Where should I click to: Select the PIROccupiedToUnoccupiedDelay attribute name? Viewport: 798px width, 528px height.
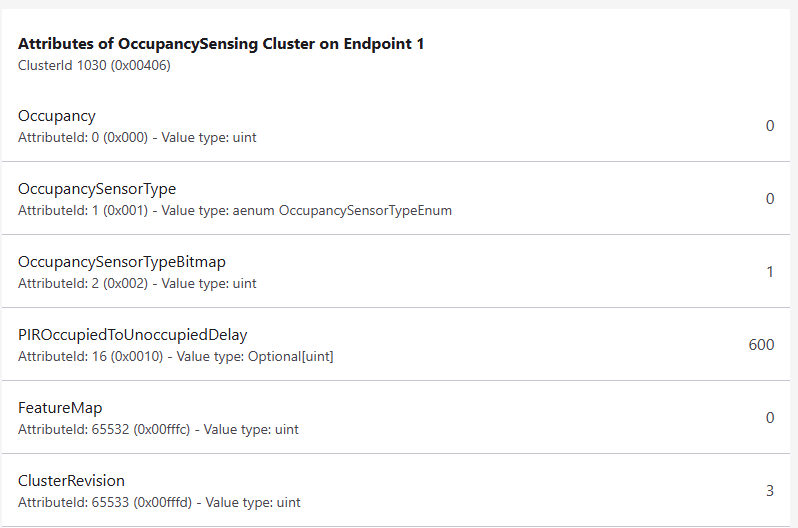coord(133,335)
